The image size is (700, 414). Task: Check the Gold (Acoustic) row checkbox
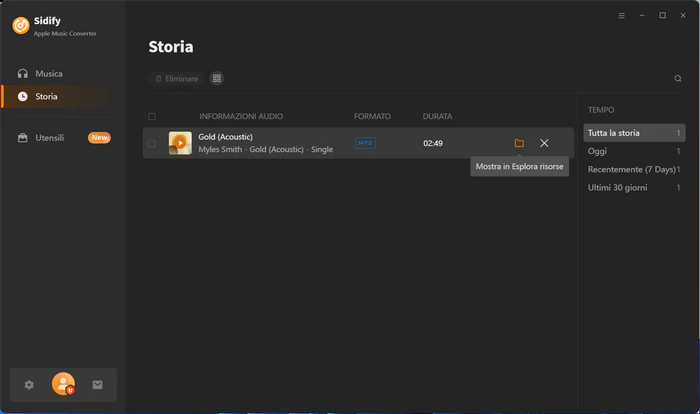tap(152, 143)
